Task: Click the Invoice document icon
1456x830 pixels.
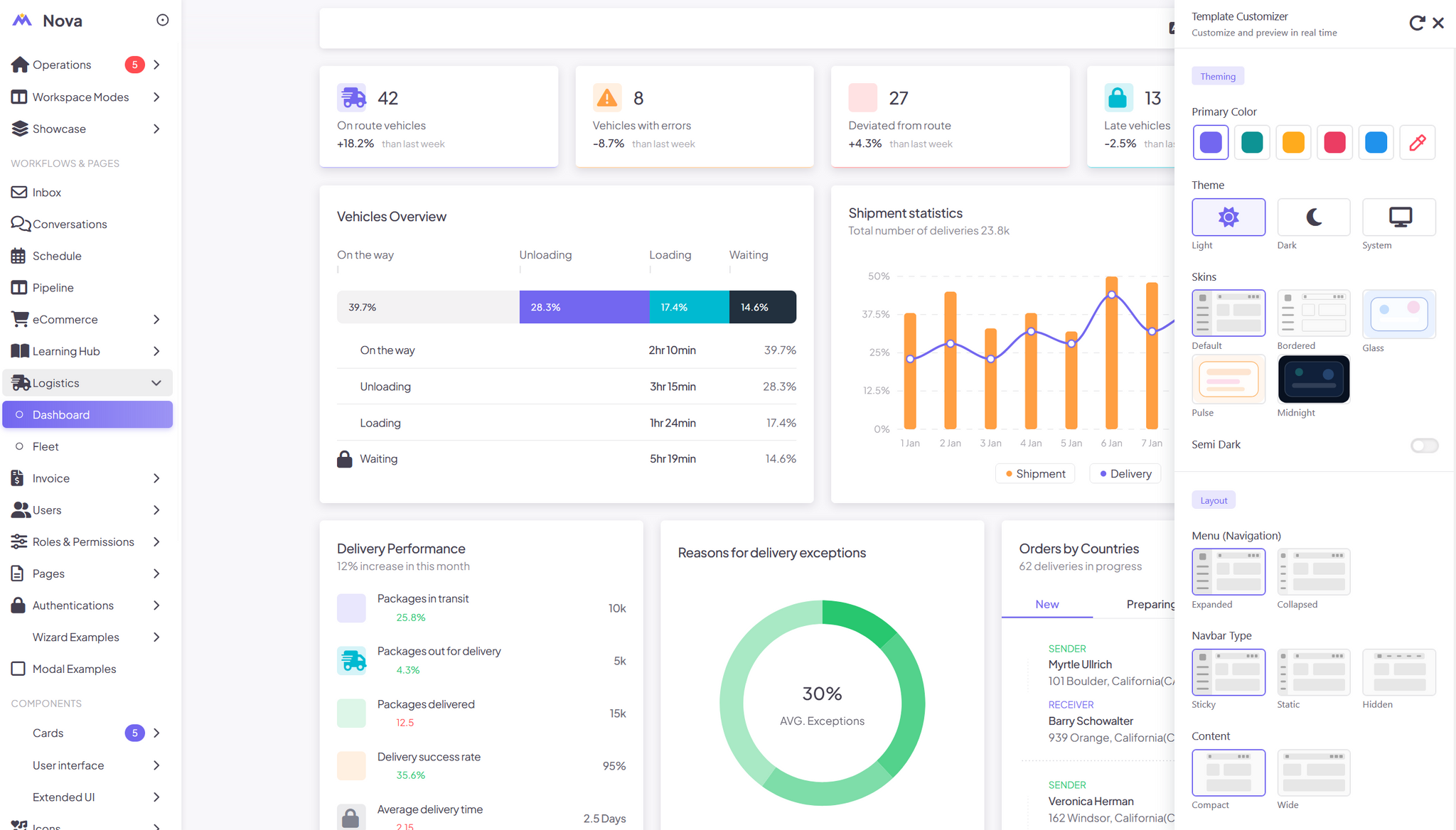Action: 18,478
